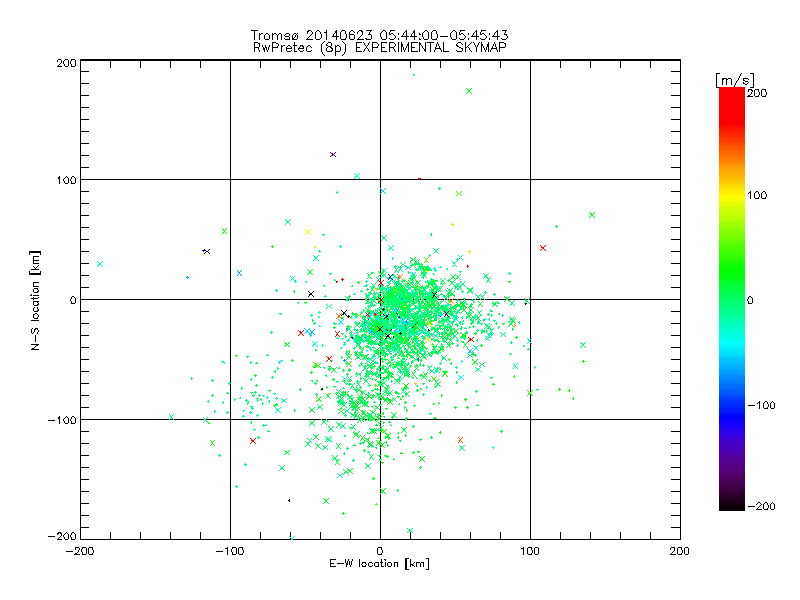The height and width of the screenshot is (600, 800).
Task: Click the 'E-W location [km]' axis label
Action: coord(379,564)
